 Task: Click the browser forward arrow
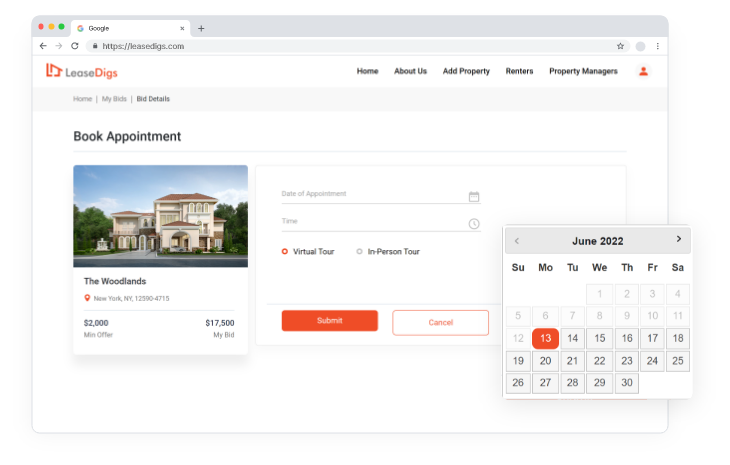(x=59, y=46)
